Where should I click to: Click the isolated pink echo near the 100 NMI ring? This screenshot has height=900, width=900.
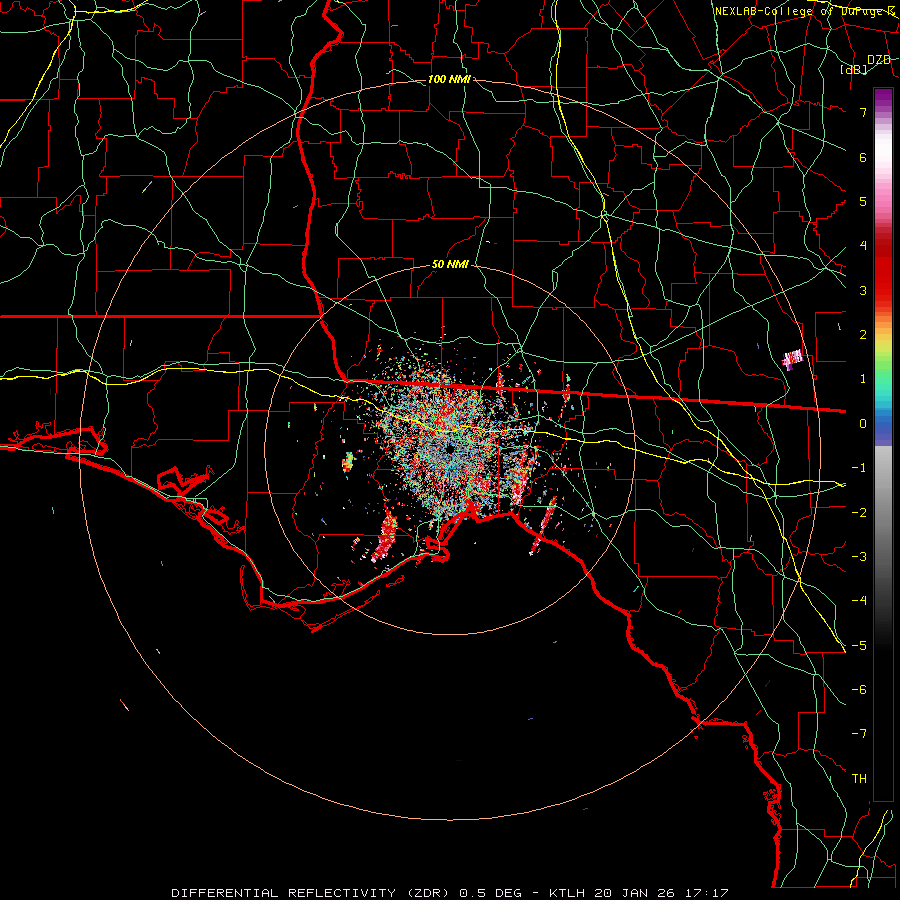793,359
